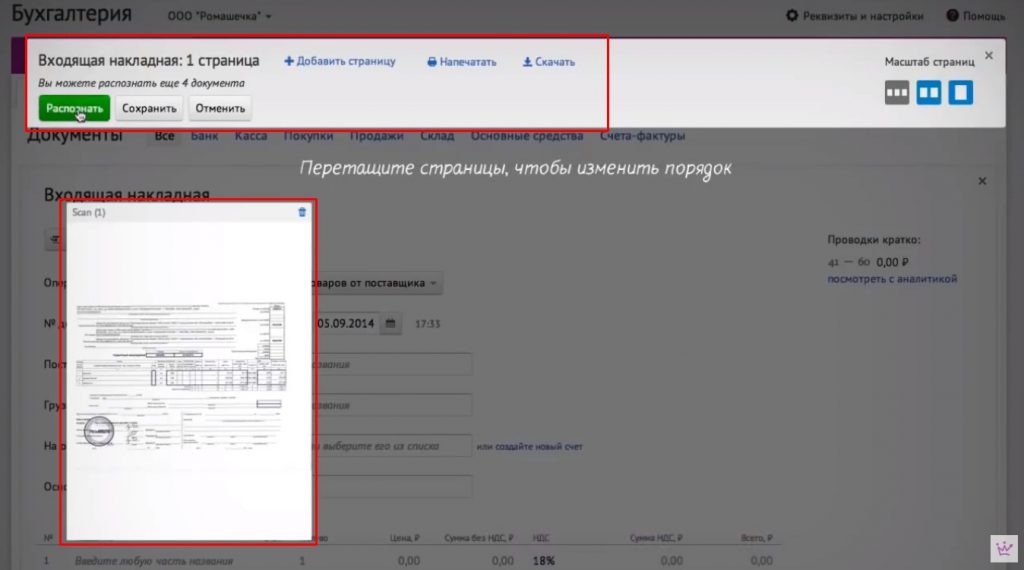Close the Входящая накладная form

[982, 181]
